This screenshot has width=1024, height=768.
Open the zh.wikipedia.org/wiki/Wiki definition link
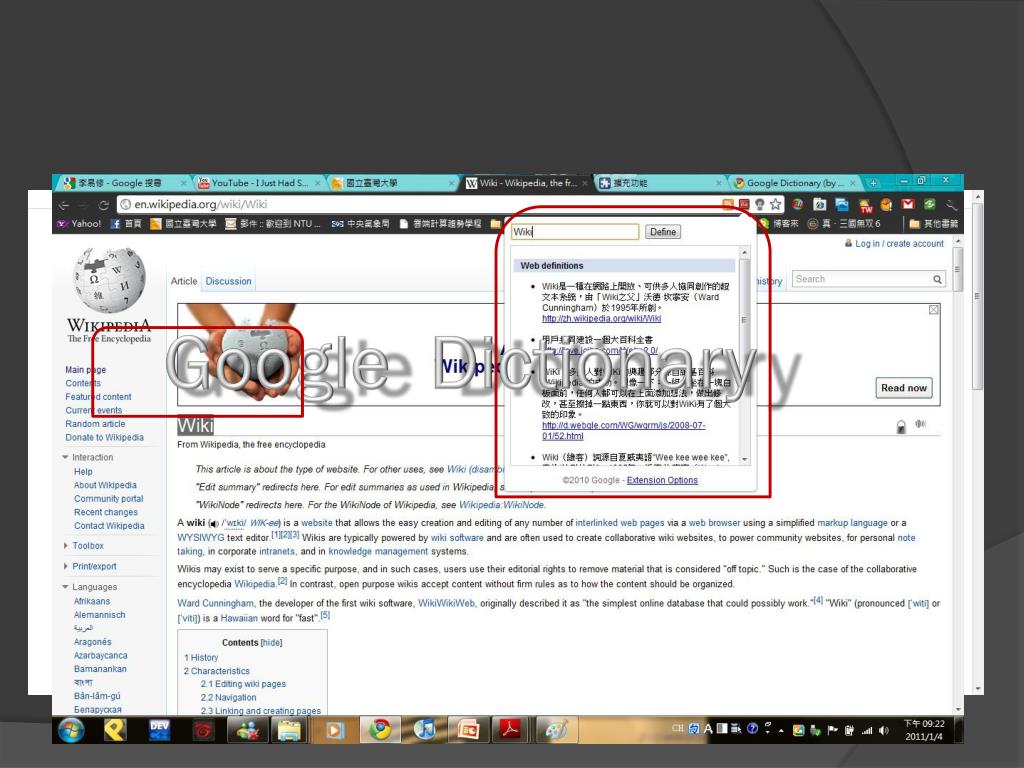[x=601, y=319]
